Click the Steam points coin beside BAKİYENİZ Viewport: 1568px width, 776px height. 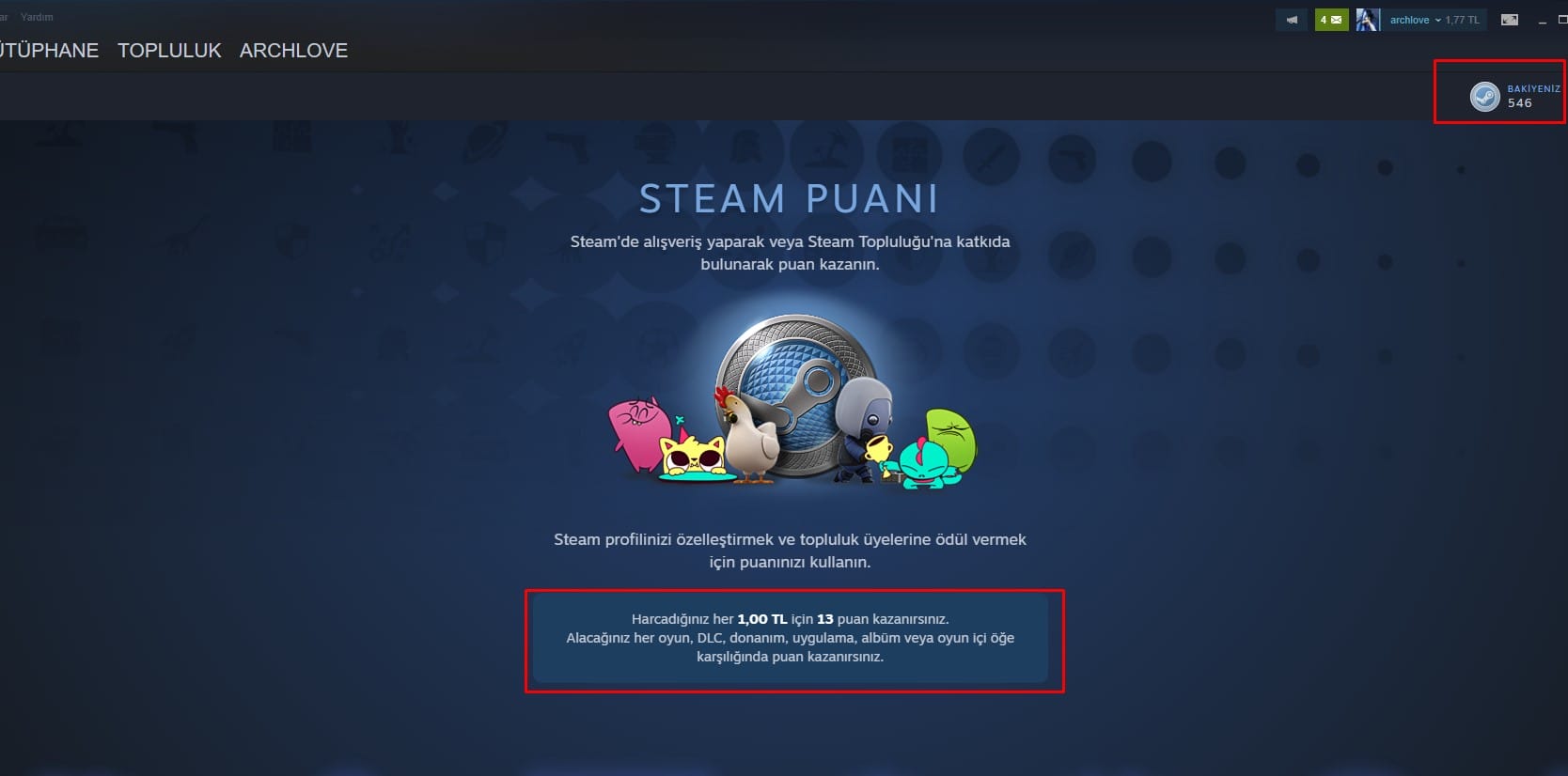(x=1485, y=96)
